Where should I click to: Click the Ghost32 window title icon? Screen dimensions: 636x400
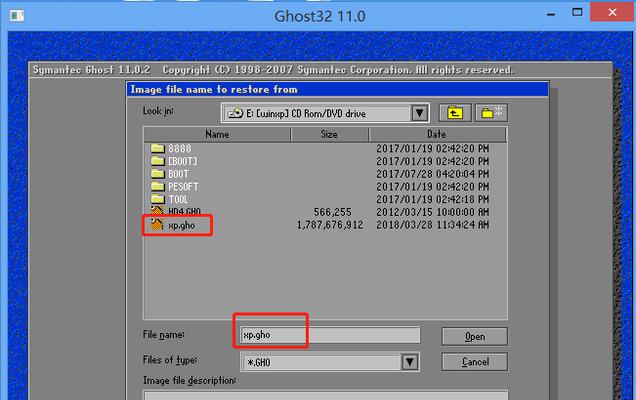17,16
